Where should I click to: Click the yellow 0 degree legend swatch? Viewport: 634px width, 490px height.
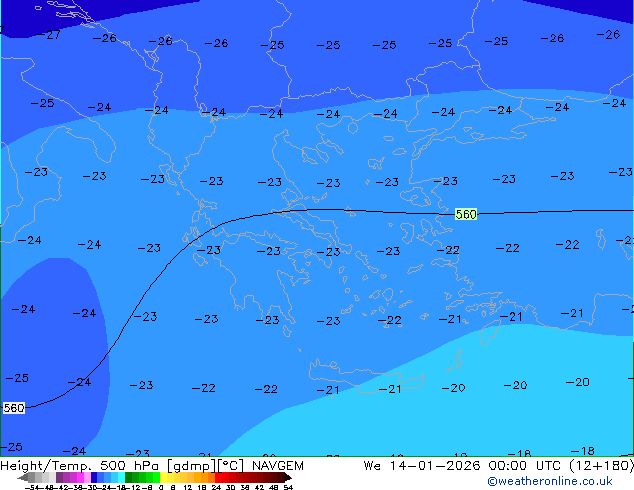(x=163, y=477)
